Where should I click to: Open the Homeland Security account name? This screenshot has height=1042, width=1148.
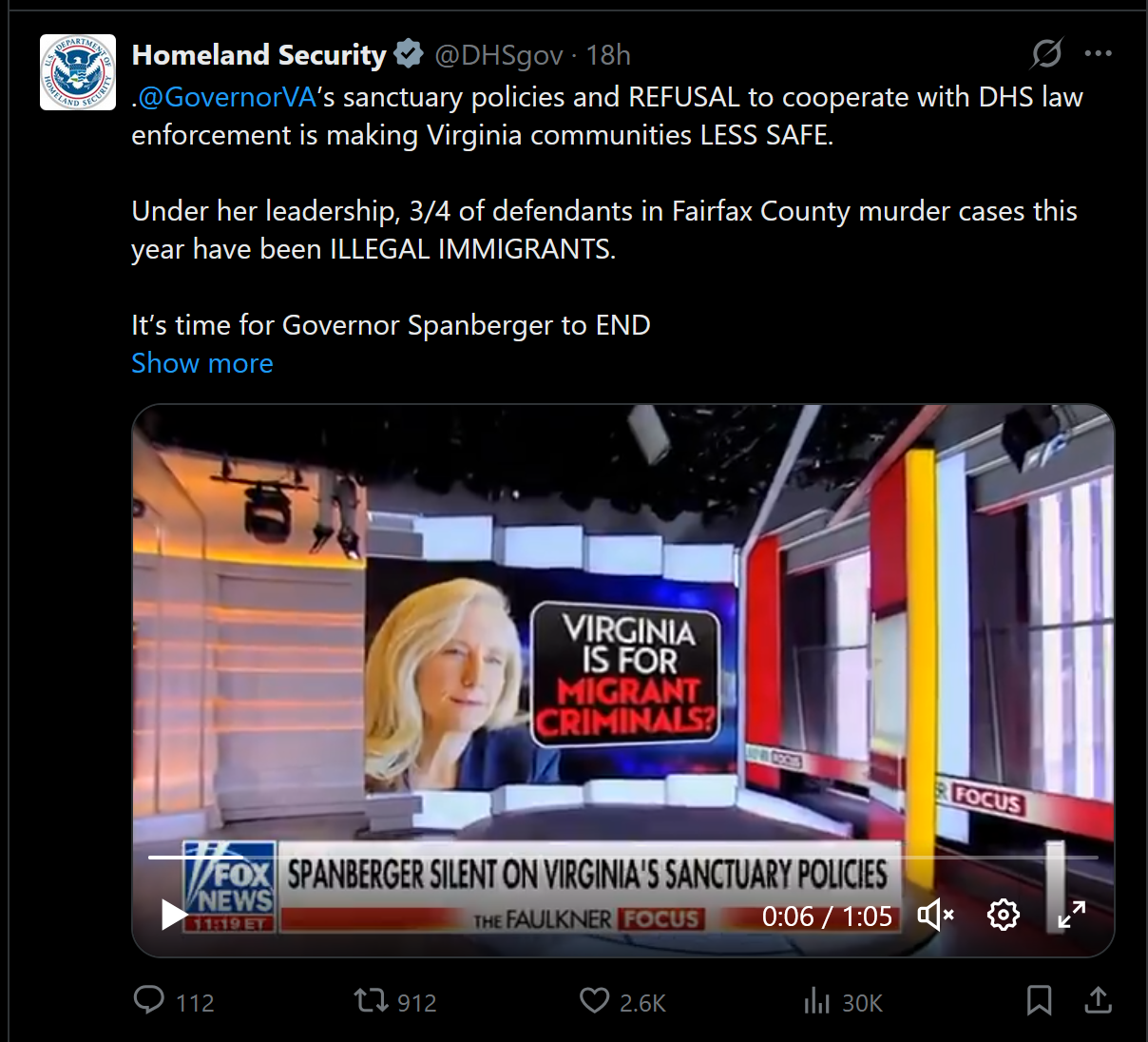coord(258,55)
